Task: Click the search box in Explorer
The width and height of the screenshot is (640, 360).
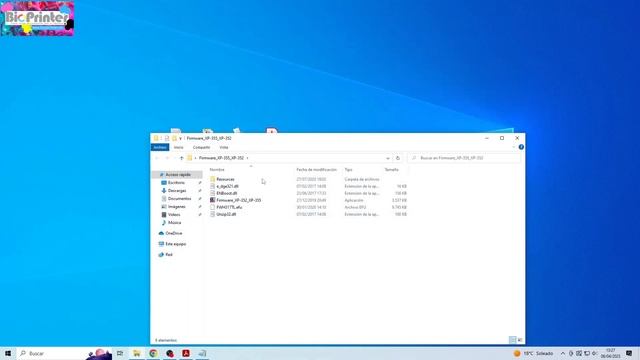Action: click(464, 158)
